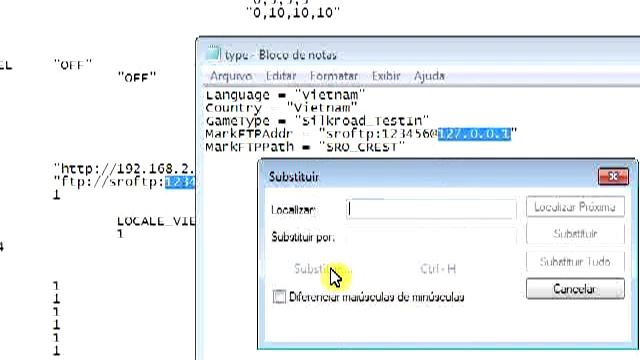This screenshot has width=640, height=360.
Task: Cancel the Substituir dialog
Action: (x=575, y=289)
